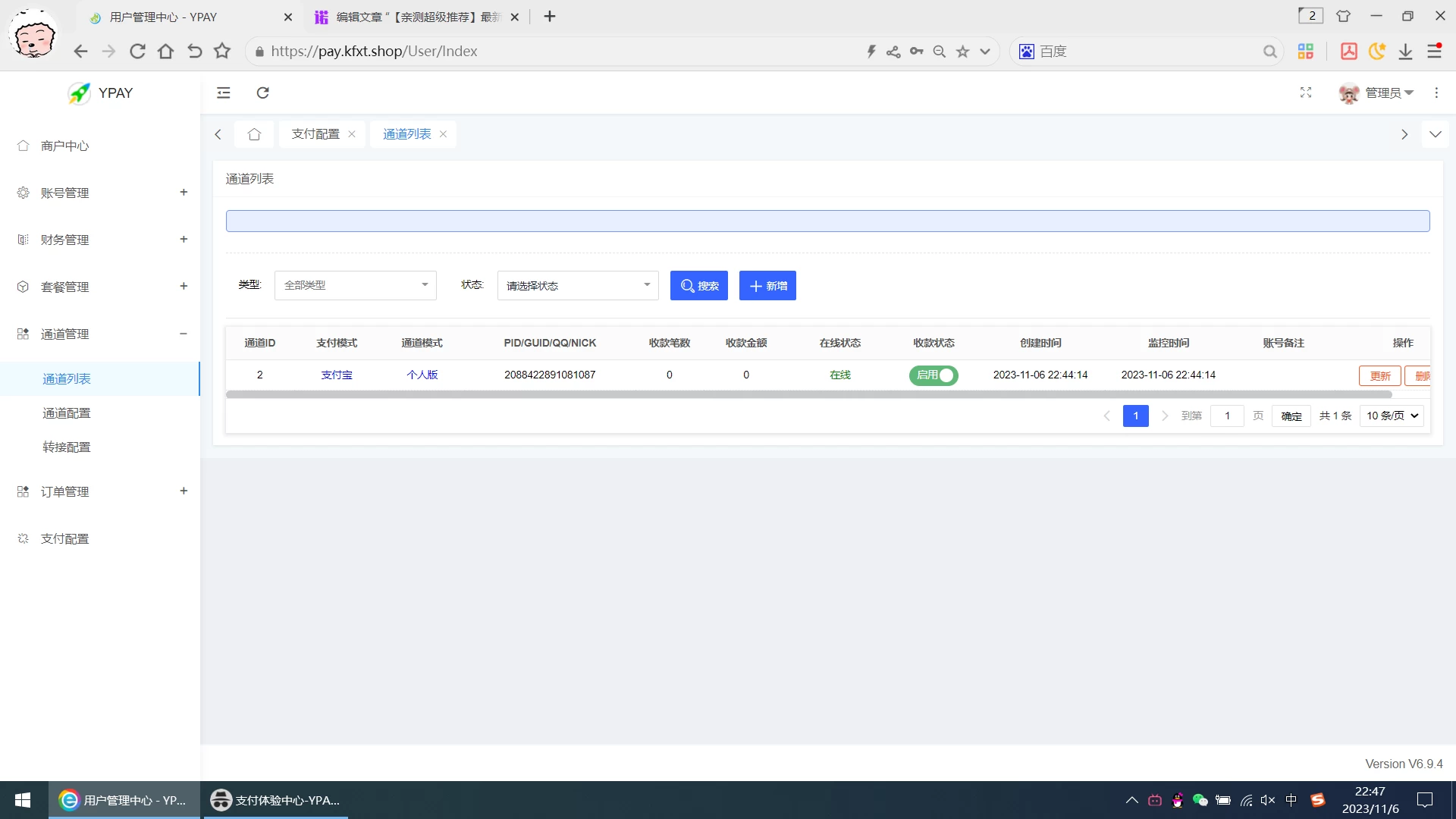This screenshot has height=819, width=1456.
Task: Click the password key icon in address bar
Action: 916,51
